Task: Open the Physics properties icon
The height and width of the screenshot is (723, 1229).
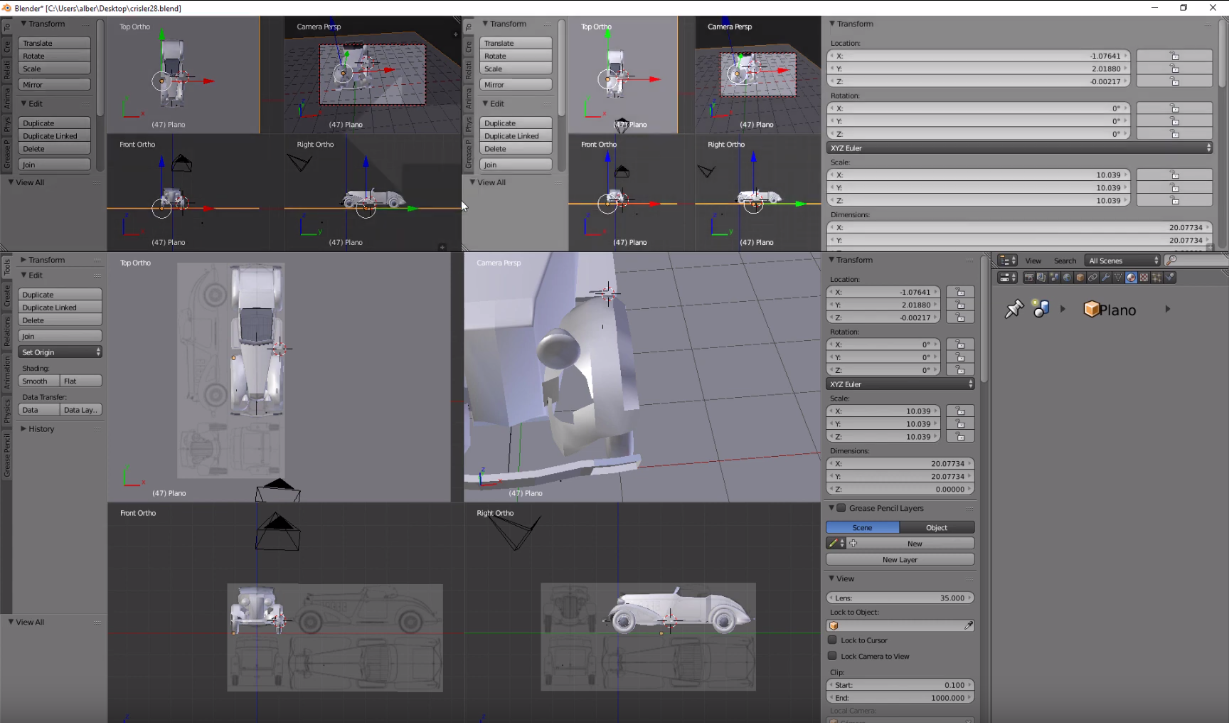Action: (x=1170, y=277)
